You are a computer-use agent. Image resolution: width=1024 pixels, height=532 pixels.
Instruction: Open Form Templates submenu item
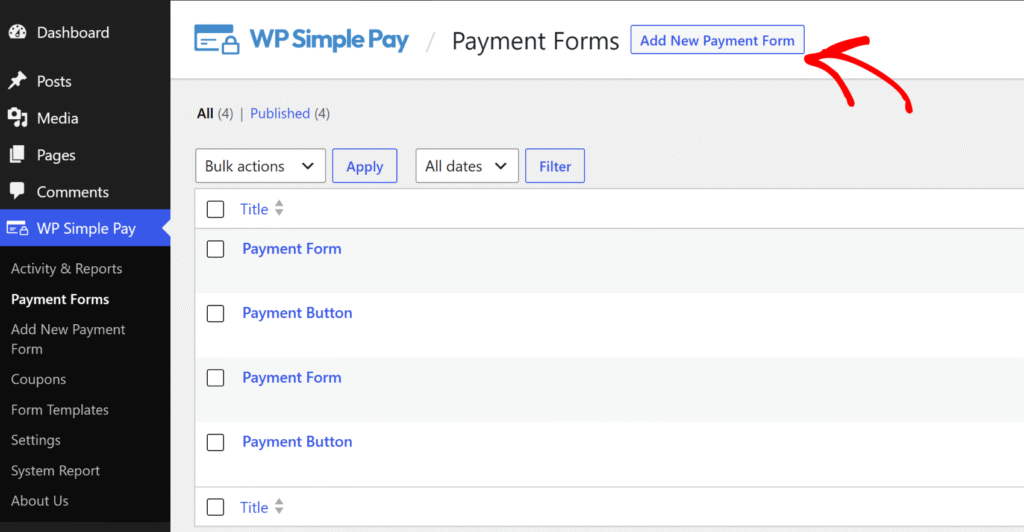coord(60,409)
